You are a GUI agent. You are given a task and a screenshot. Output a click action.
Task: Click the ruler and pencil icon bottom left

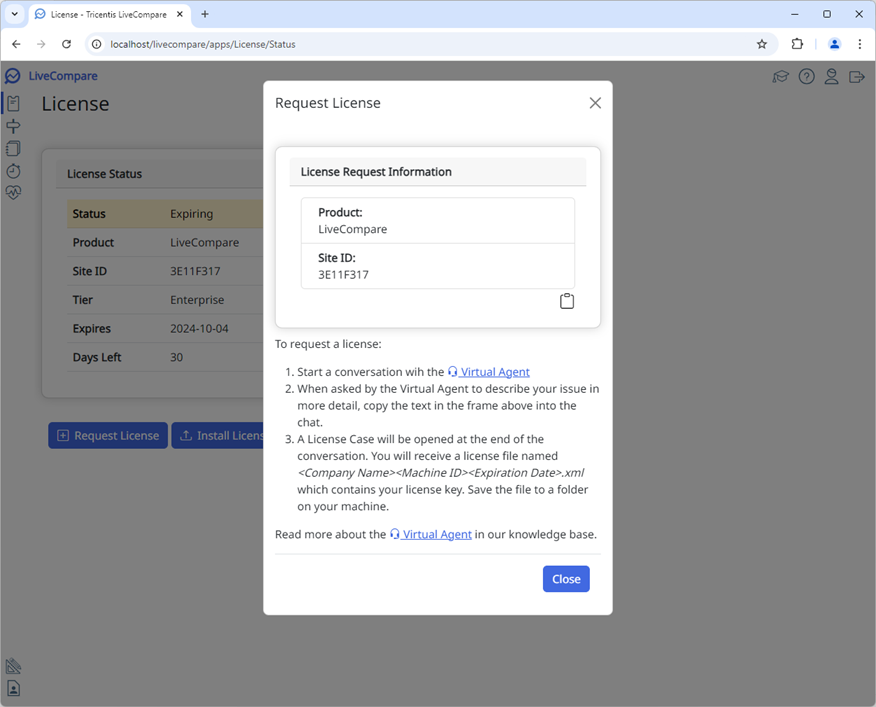pyautogui.click(x=13, y=666)
